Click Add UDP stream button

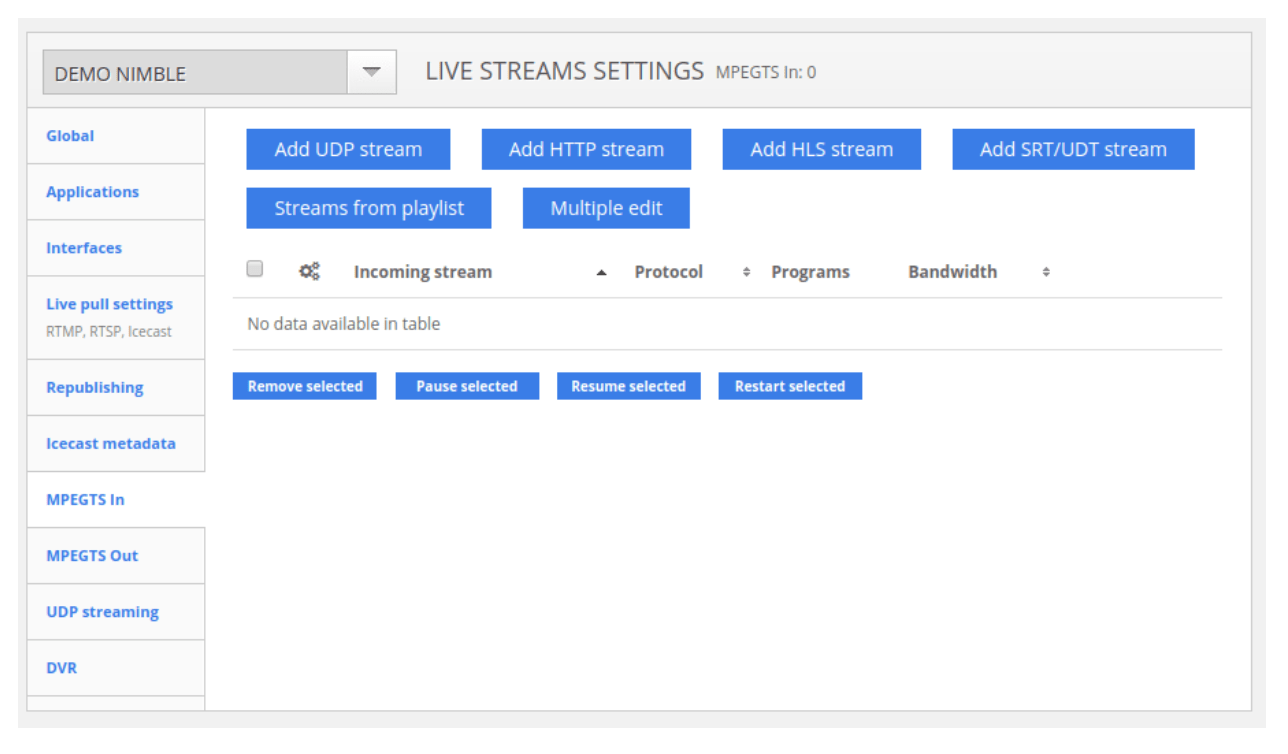[x=348, y=149]
